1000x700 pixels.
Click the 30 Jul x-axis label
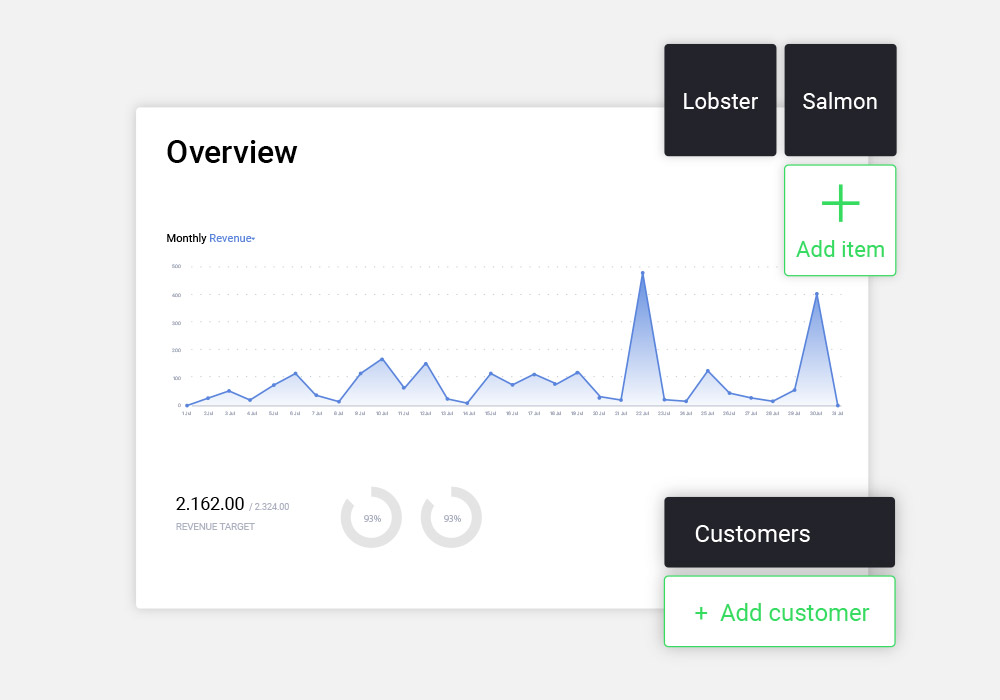click(x=816, y=414)
